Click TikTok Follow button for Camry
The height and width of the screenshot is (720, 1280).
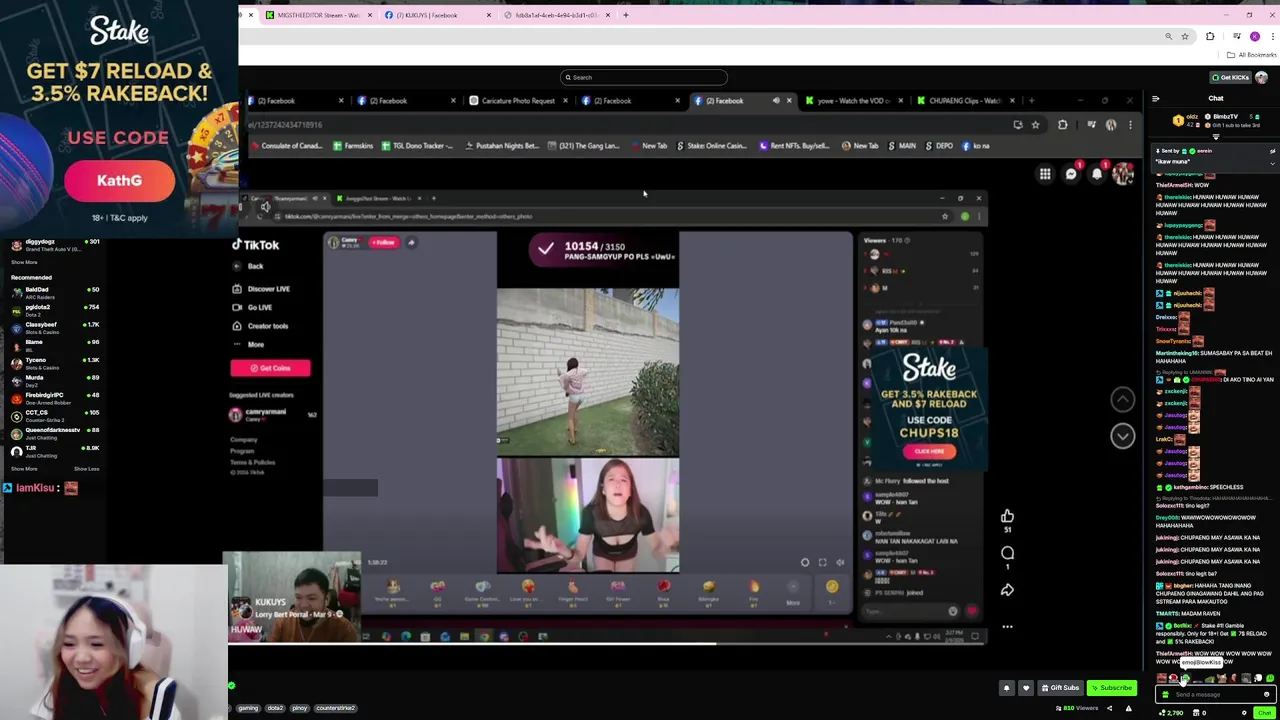[x=384, y=242]
